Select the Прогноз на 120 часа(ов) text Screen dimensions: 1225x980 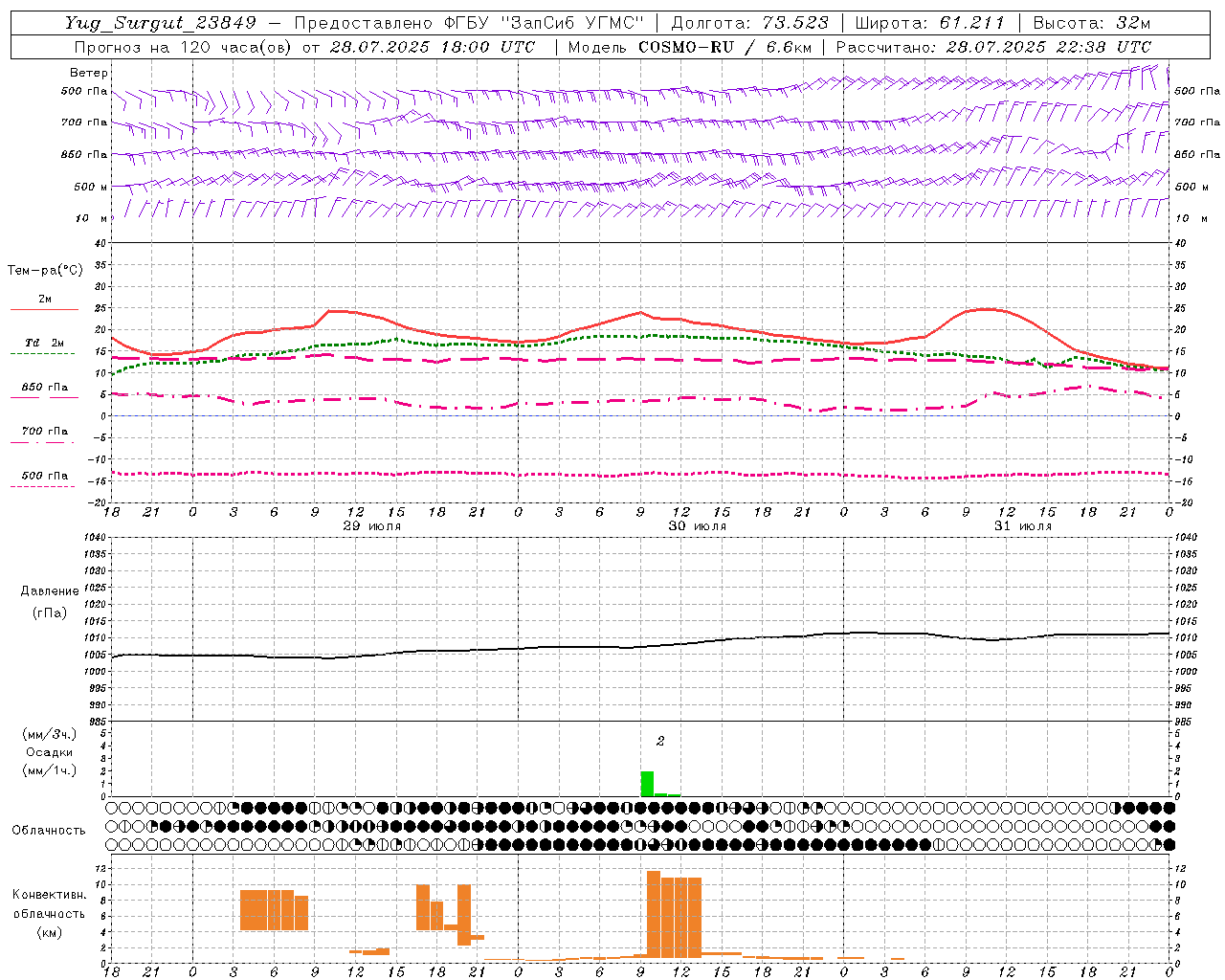tap(184, 47)
